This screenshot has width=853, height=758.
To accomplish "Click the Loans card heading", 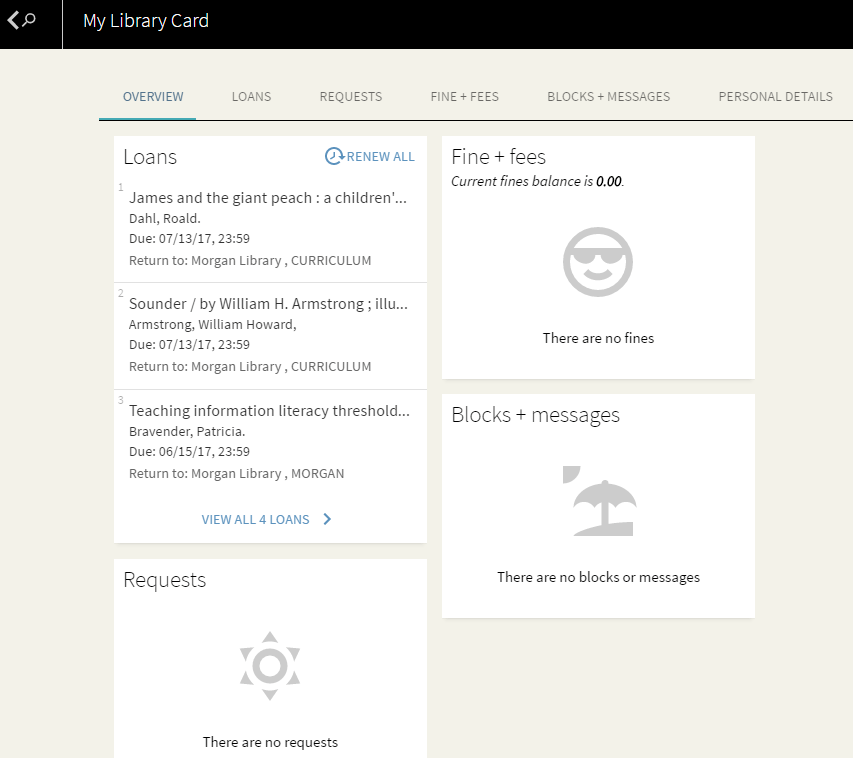I will tap(150, 157).
